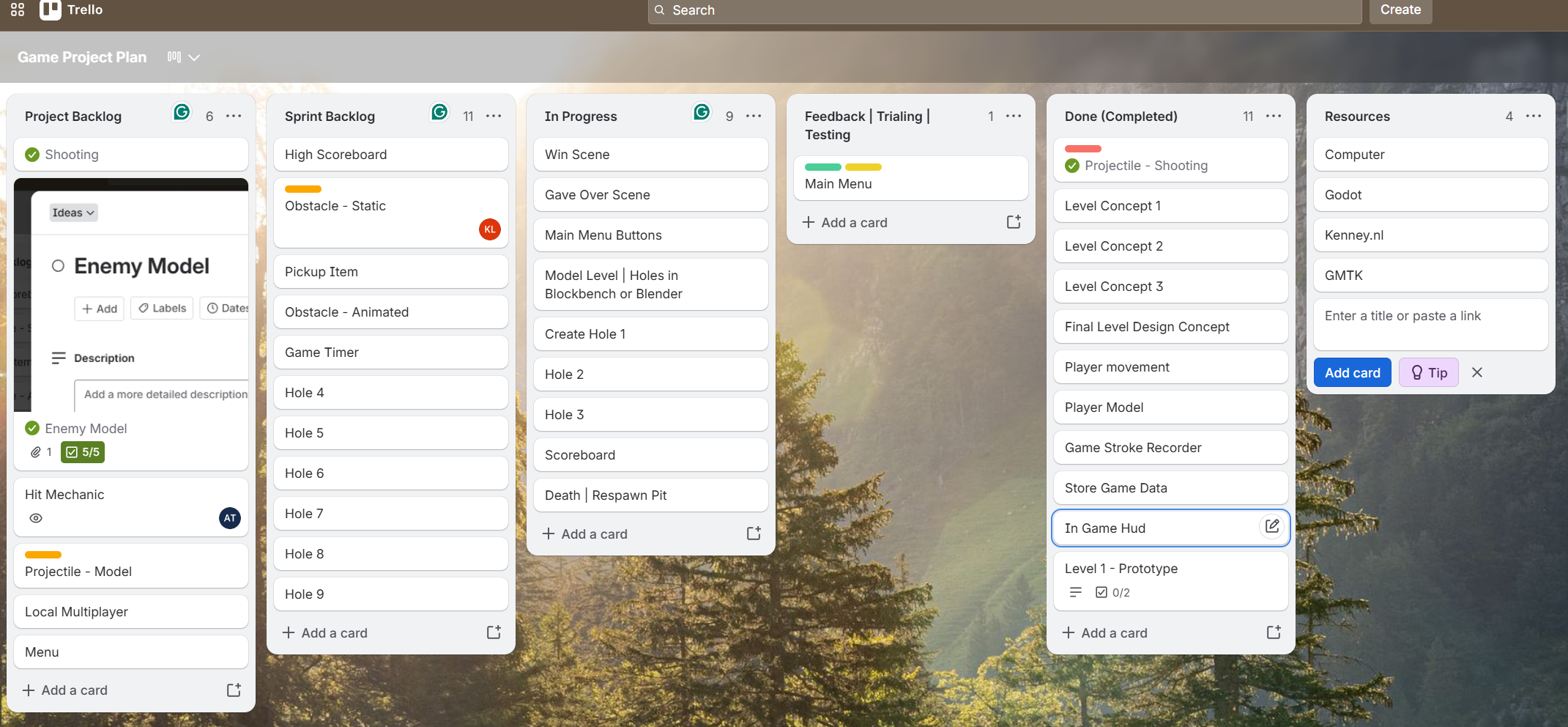The height and width of the screenshot is (727, 1568).
Task: Open the Create Hole 1 card
Action: [x=651, y=334]
